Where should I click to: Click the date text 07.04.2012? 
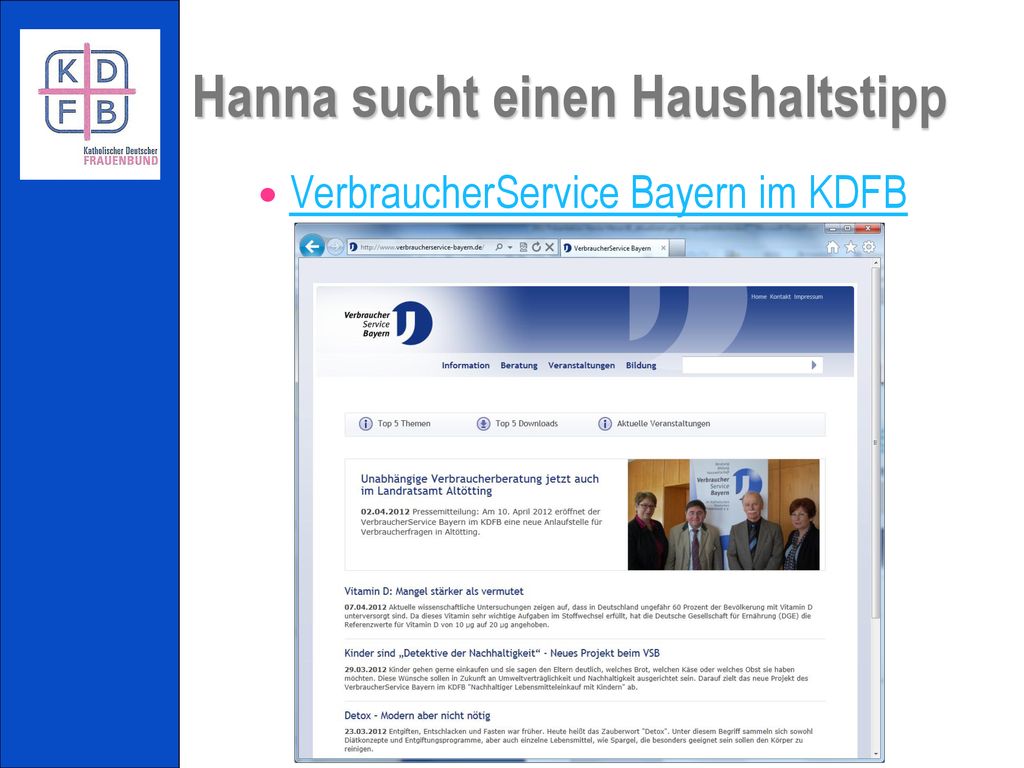pyautogui.click(x=366, y=607)
